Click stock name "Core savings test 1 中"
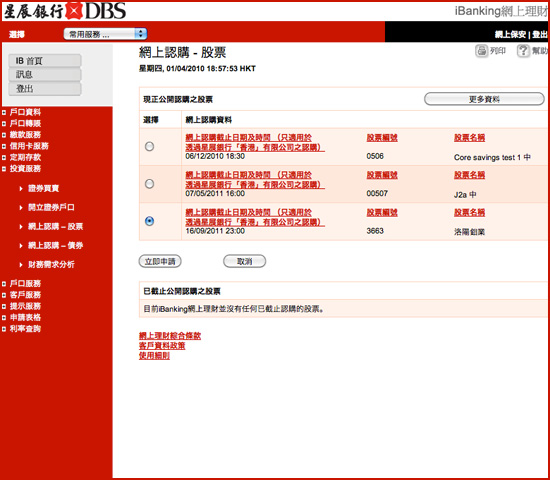The width and height of the screenshot is (550, 480). click(492, 158)
